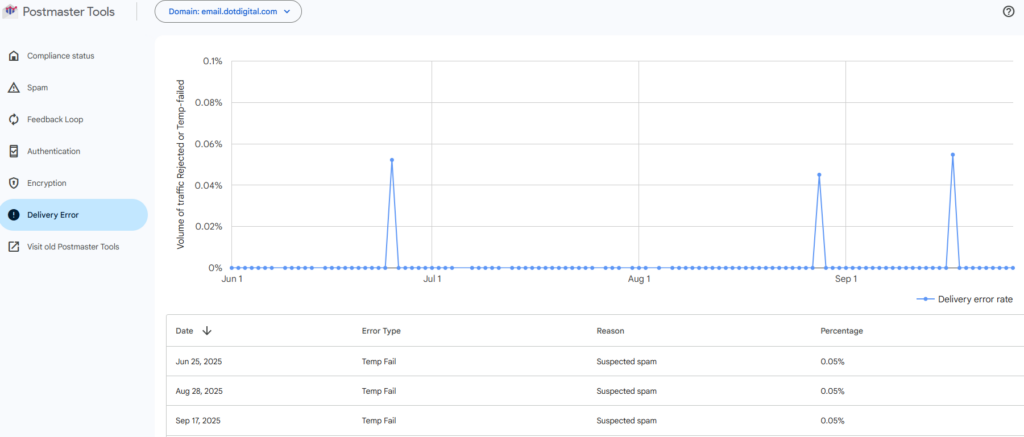Click the Postmaster Tools logo icon
1024x437 pixels.
[x=11, y=12]
